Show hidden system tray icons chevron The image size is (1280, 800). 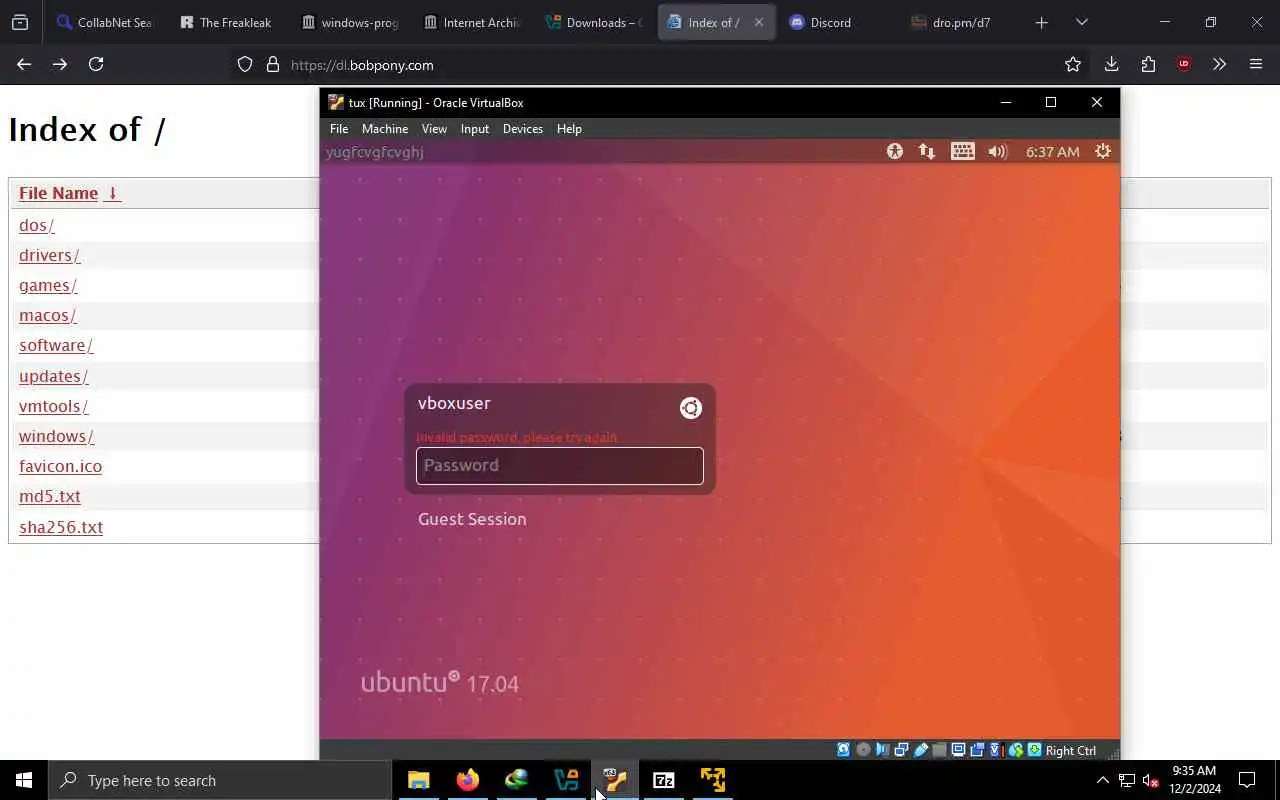[x=1102, y=780]
